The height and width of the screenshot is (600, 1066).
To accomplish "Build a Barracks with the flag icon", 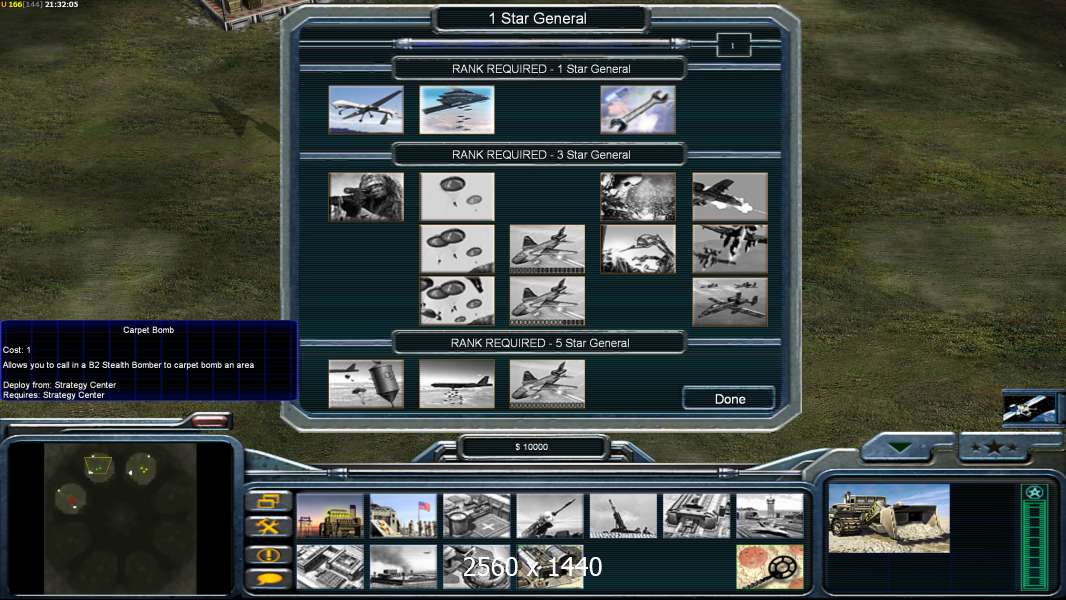I will [403, 516].
